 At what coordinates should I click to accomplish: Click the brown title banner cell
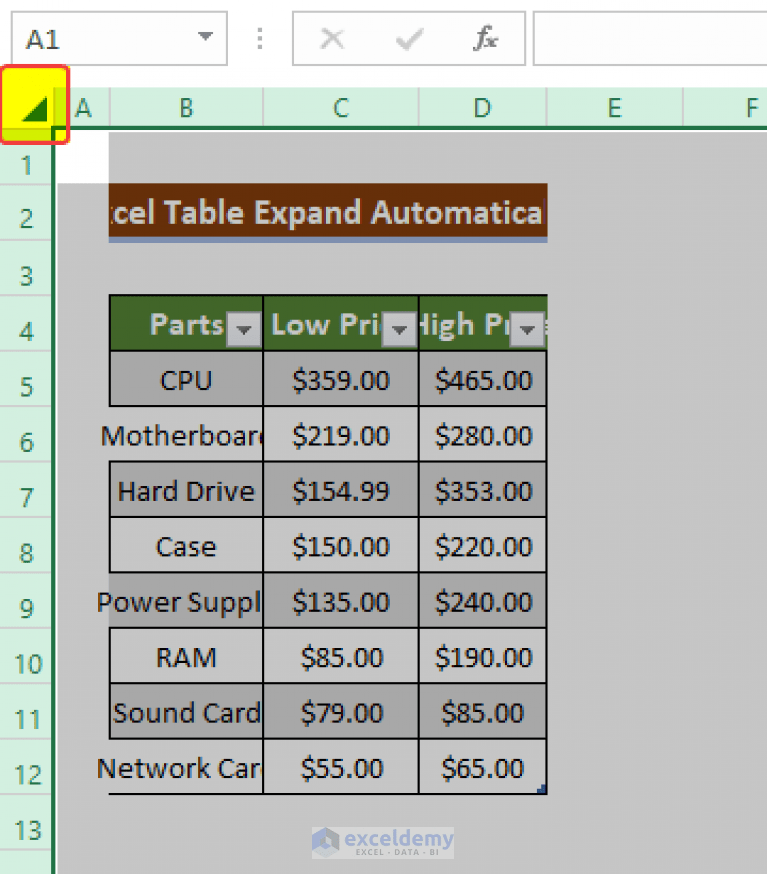[328, 212]
